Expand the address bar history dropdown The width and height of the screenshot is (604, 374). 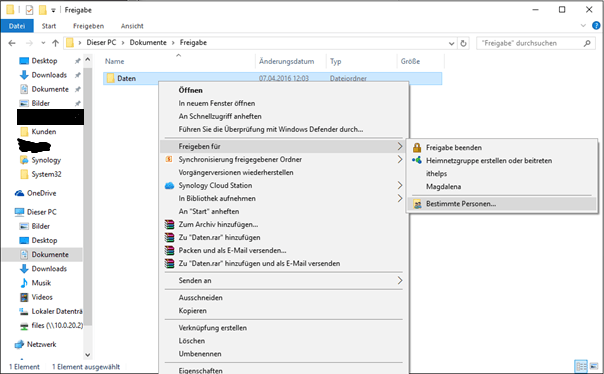tap(451, 44)
